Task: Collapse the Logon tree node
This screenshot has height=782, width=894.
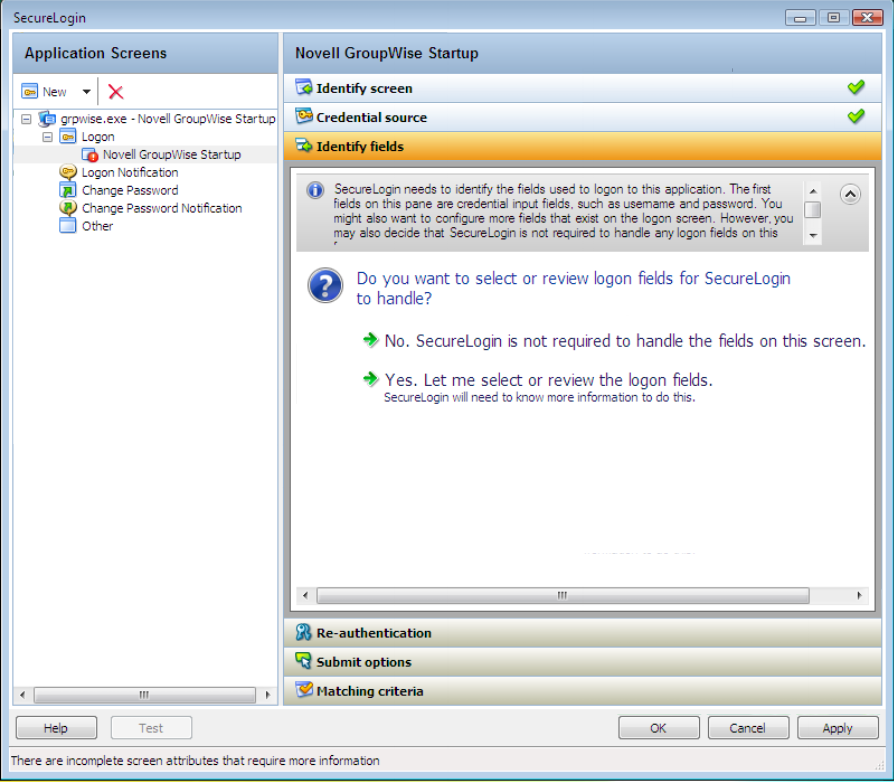Action: point(47,137)
